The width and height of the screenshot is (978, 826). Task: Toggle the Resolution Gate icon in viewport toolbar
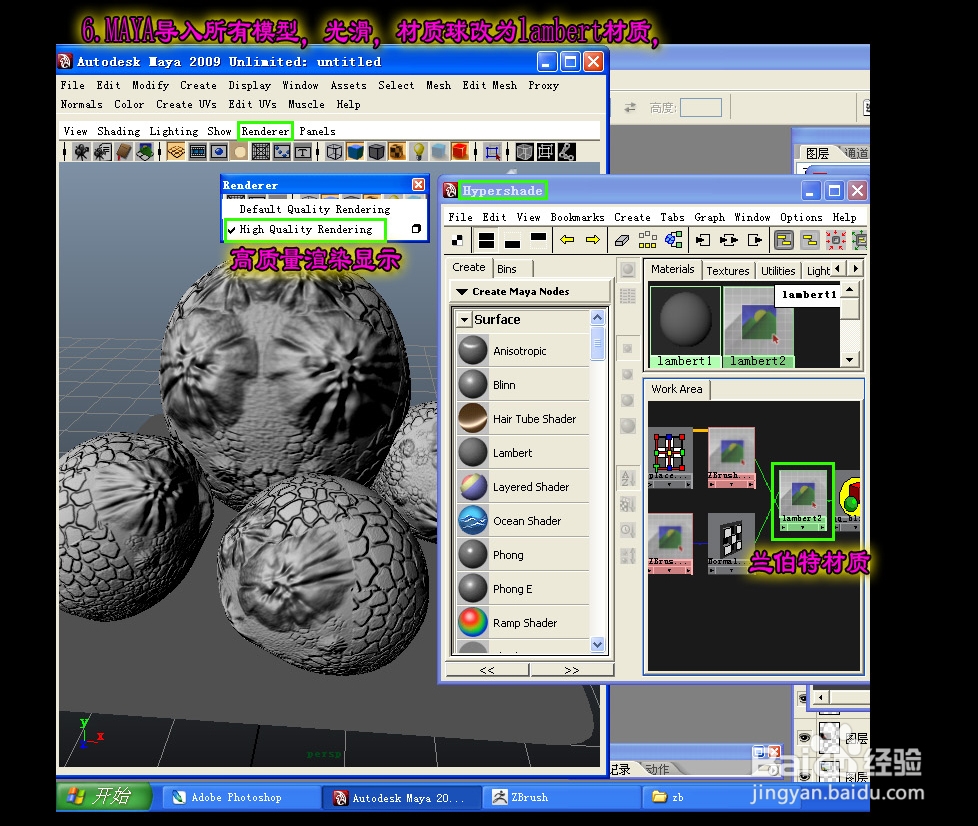coord(219,152)
